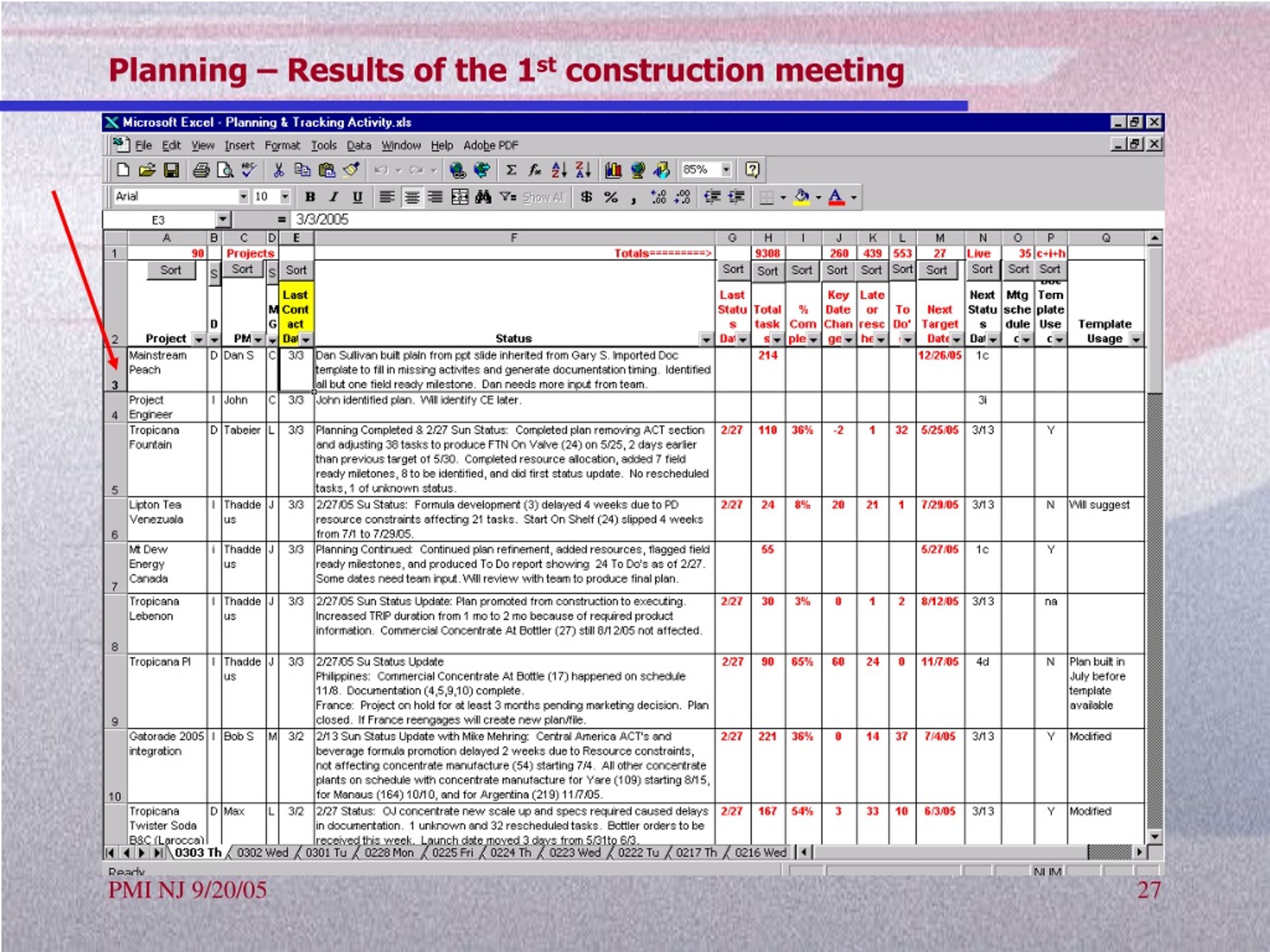Open the Data menu
The image size is (1270, 952).
[359, 146]
